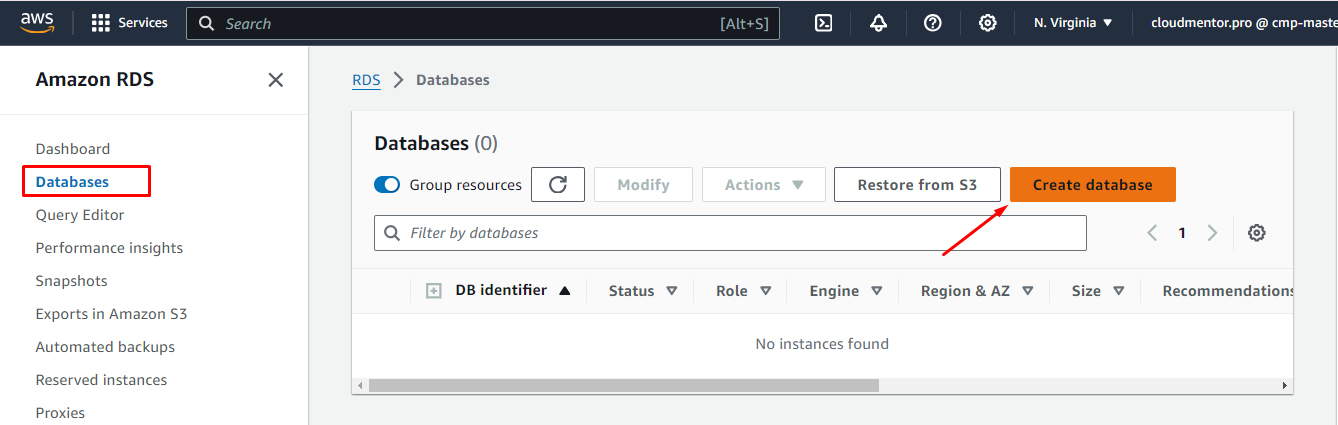Click the AWS logo home icon
The height and width of the screenshot is (425, 1338).
click(x=36, y=22)
